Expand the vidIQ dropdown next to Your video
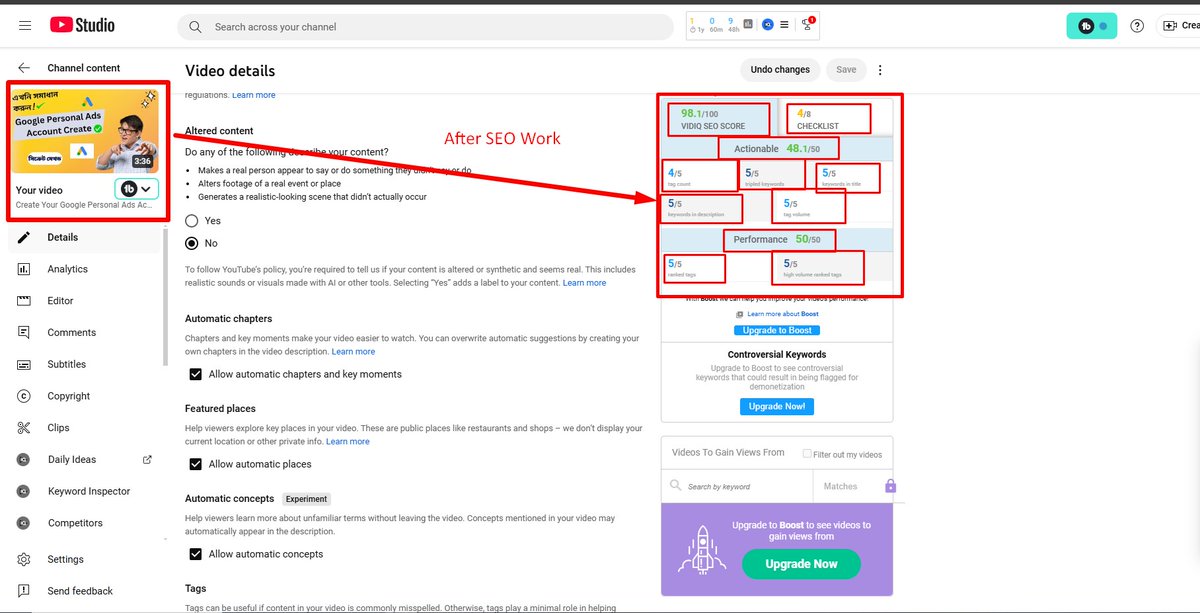Screen dimensions: 1200x613 [138, 189]
